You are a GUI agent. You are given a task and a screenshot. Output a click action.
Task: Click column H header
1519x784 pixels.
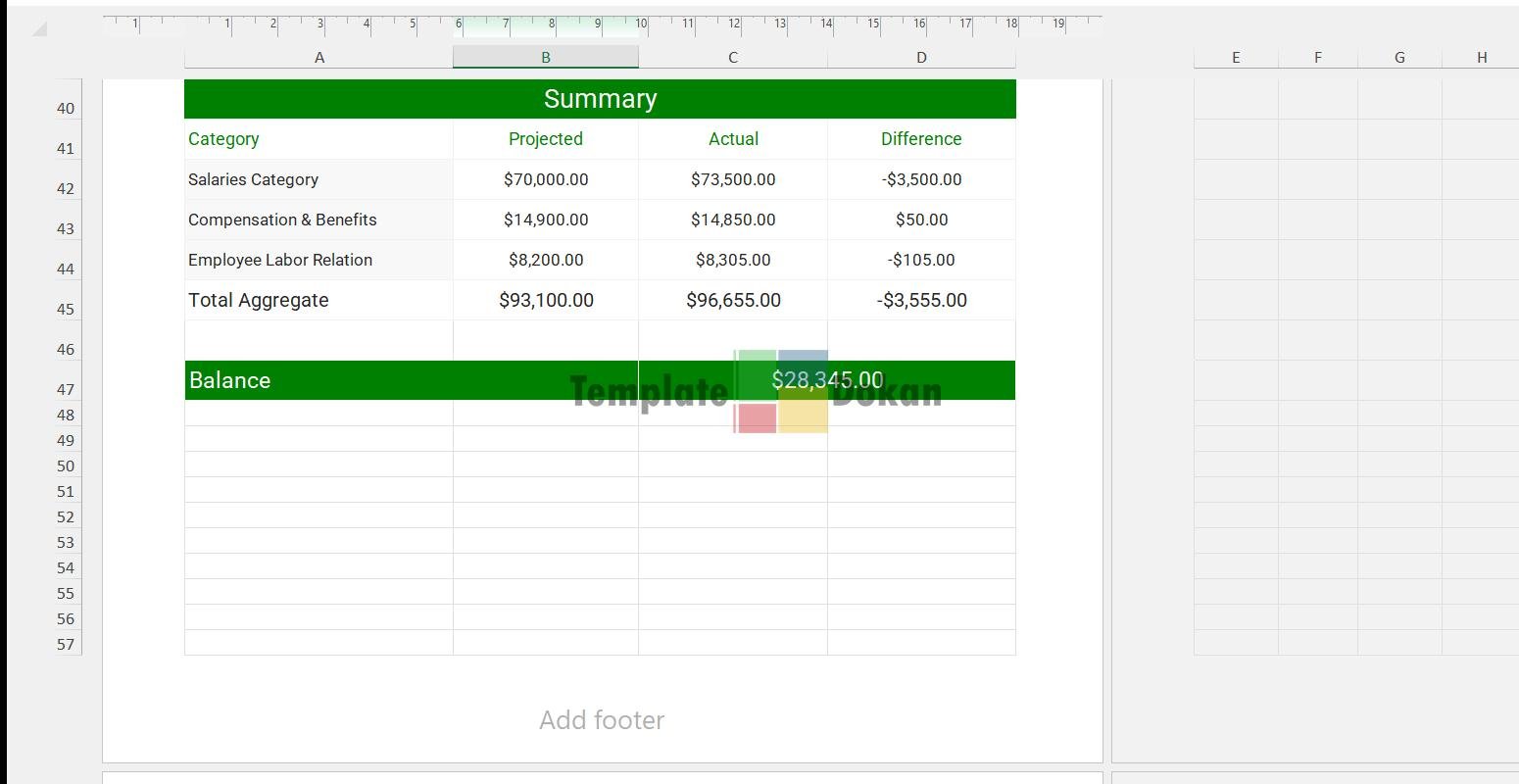(1481, 58)
